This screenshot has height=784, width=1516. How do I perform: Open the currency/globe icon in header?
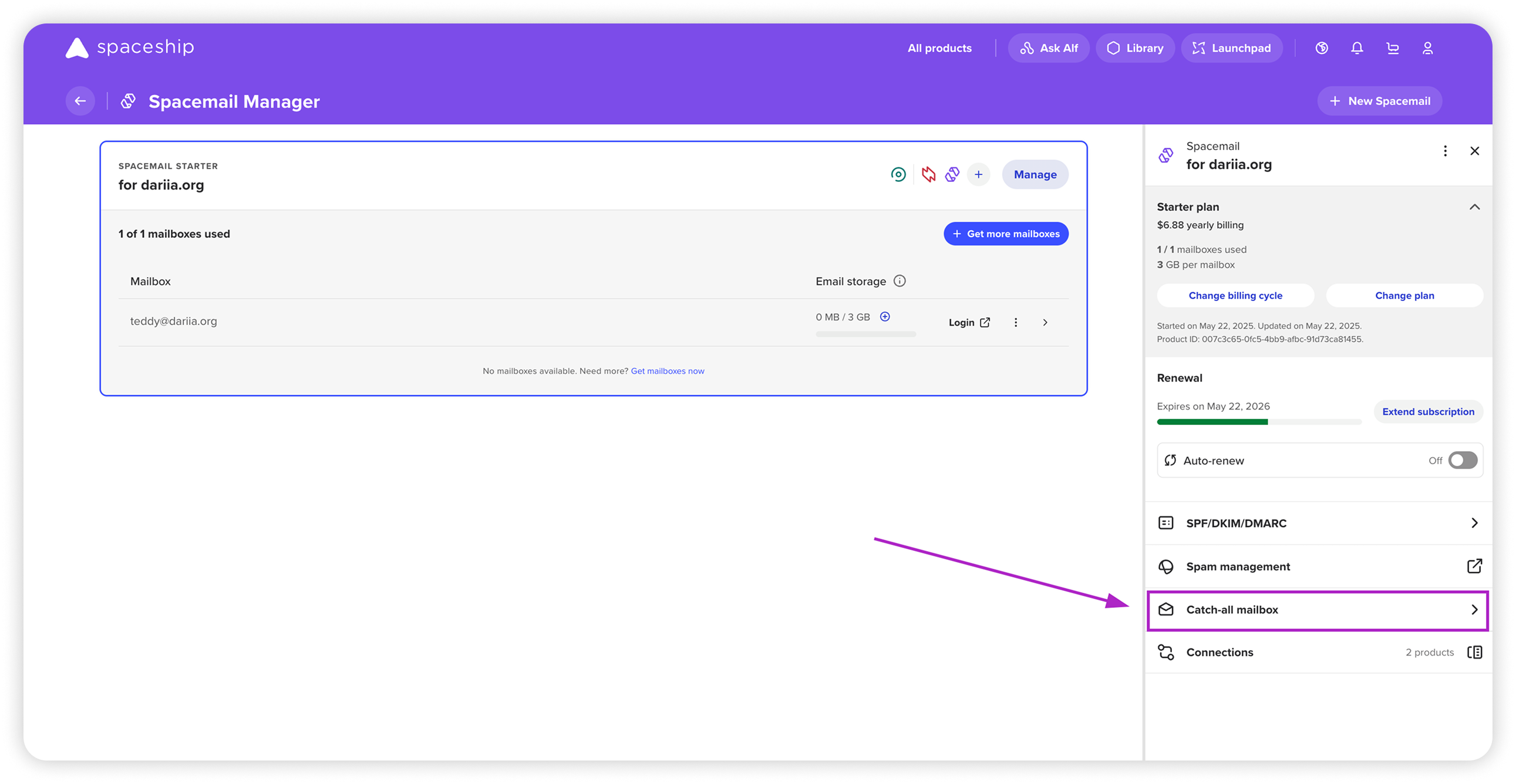(1322, 48)
